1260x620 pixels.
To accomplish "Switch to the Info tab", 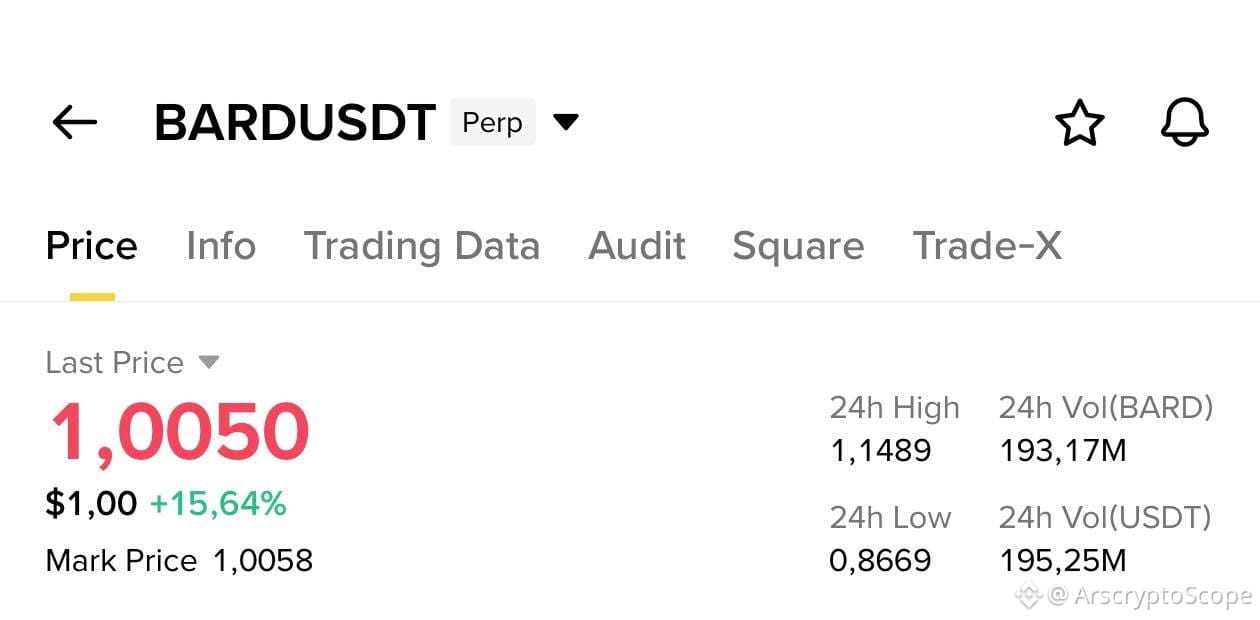I will 221,246.
